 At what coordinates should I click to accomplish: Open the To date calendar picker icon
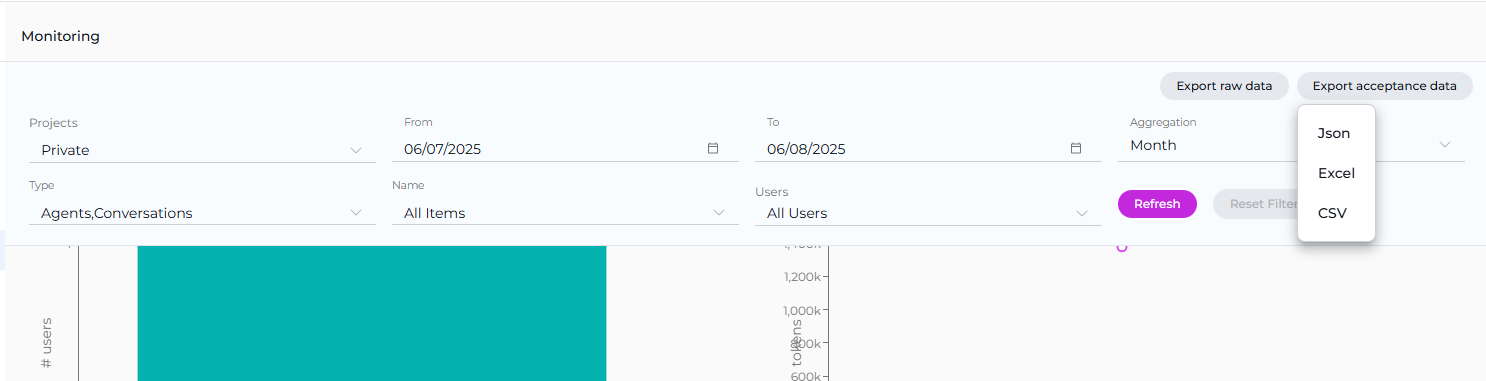[1076, 148]
